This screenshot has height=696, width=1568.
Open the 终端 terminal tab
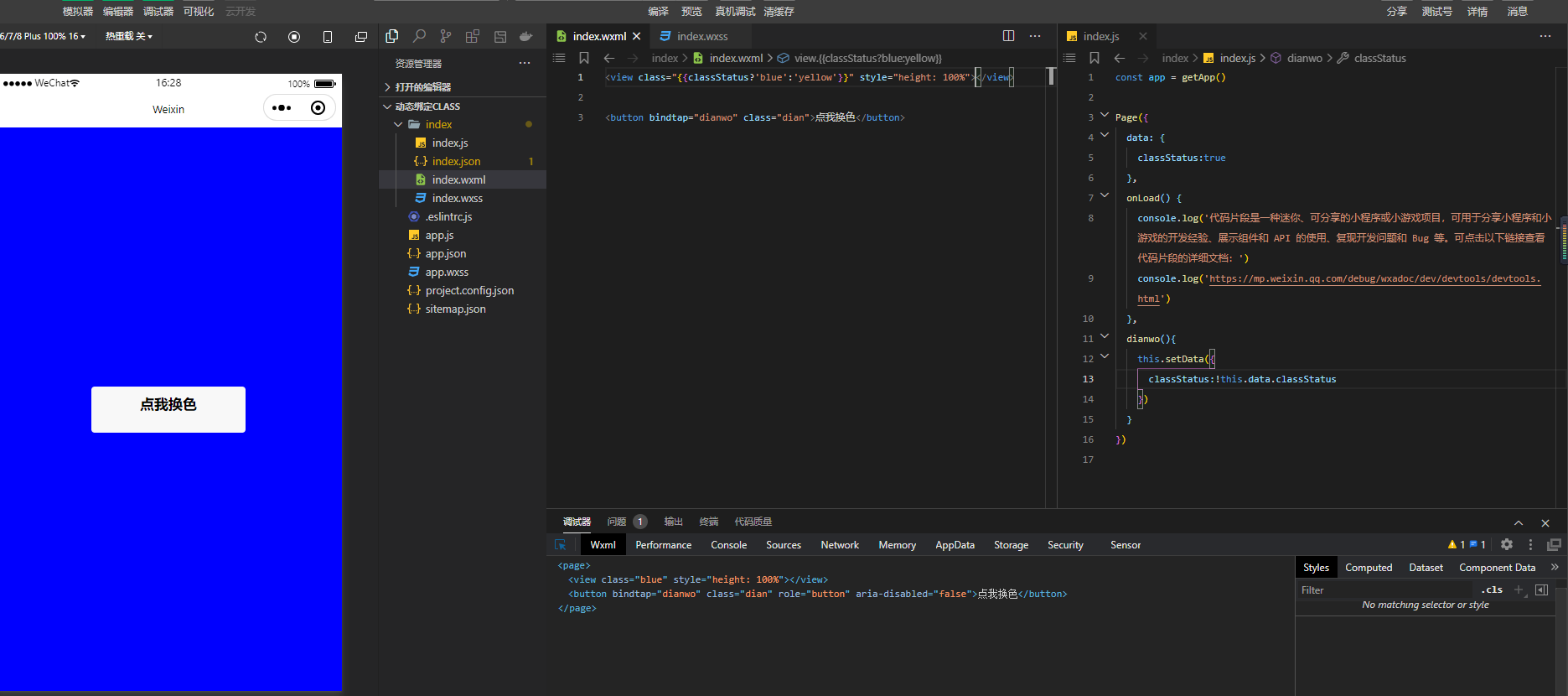[709, 522]
